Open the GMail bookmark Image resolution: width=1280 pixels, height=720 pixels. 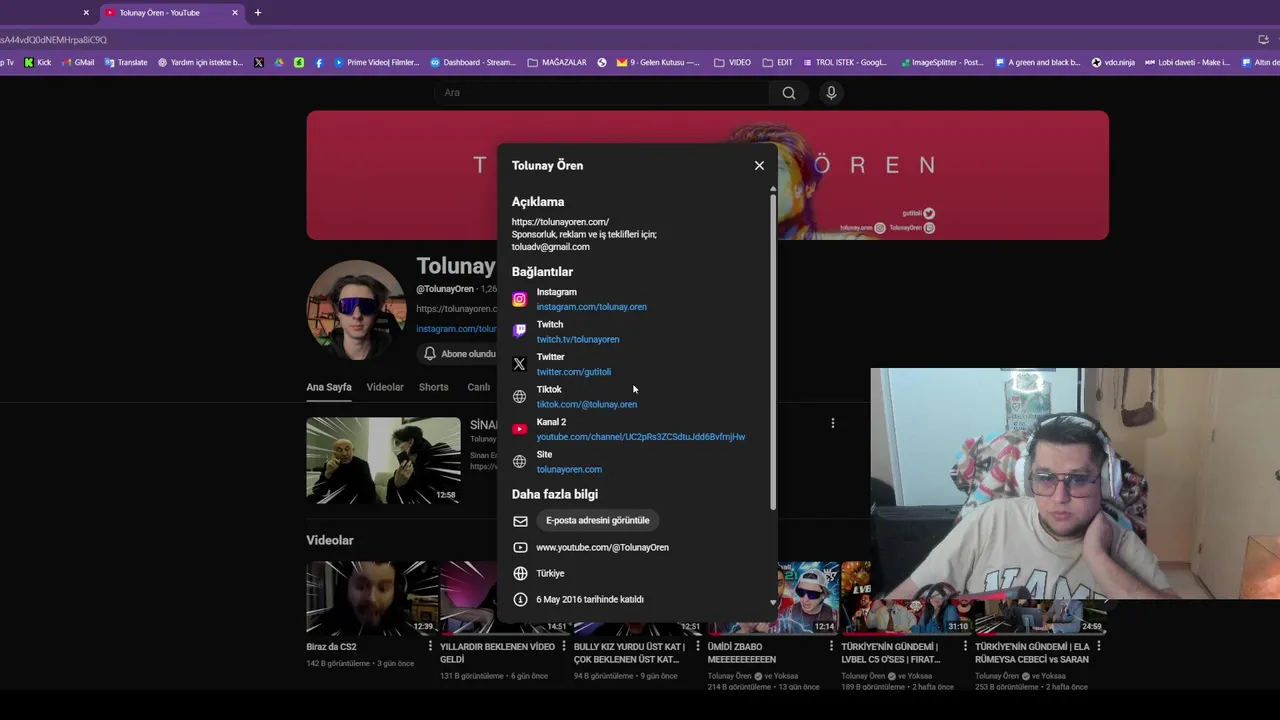pos(78,62)
